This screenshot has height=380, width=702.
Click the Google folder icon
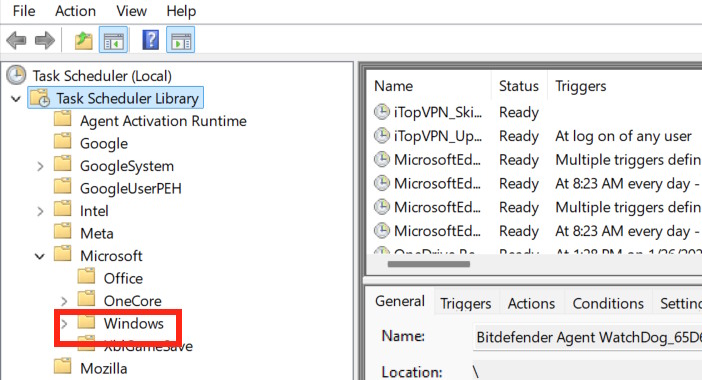point(63,142)
